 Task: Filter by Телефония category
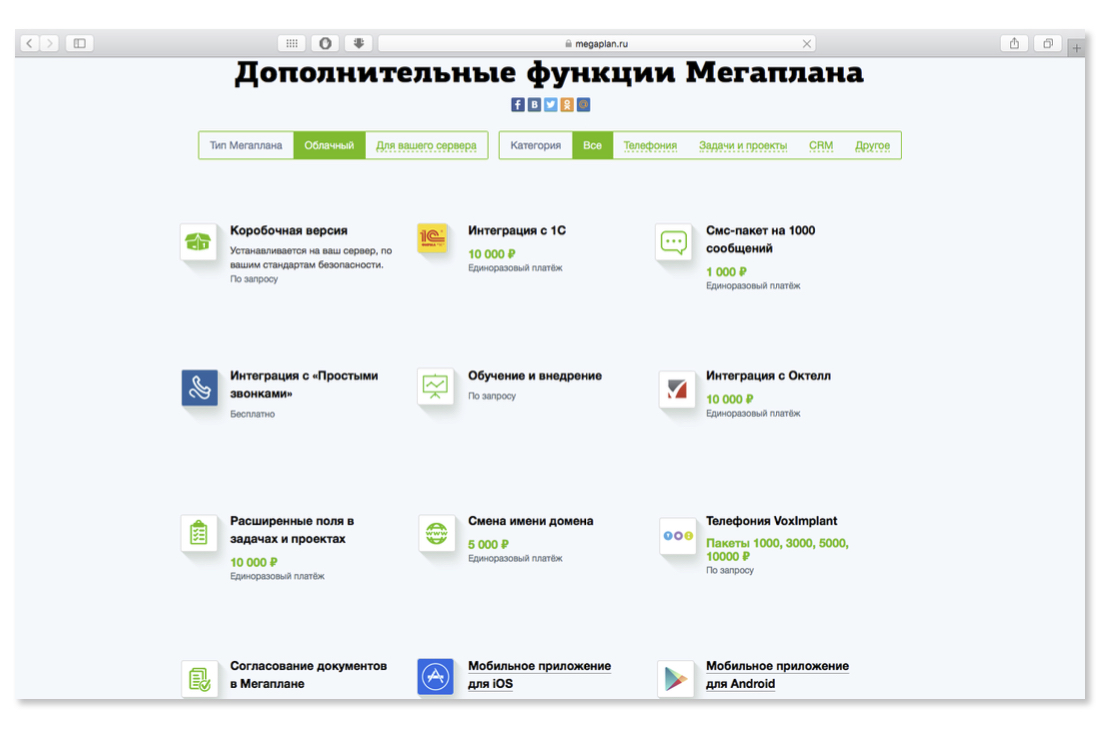tap(650, 145)
